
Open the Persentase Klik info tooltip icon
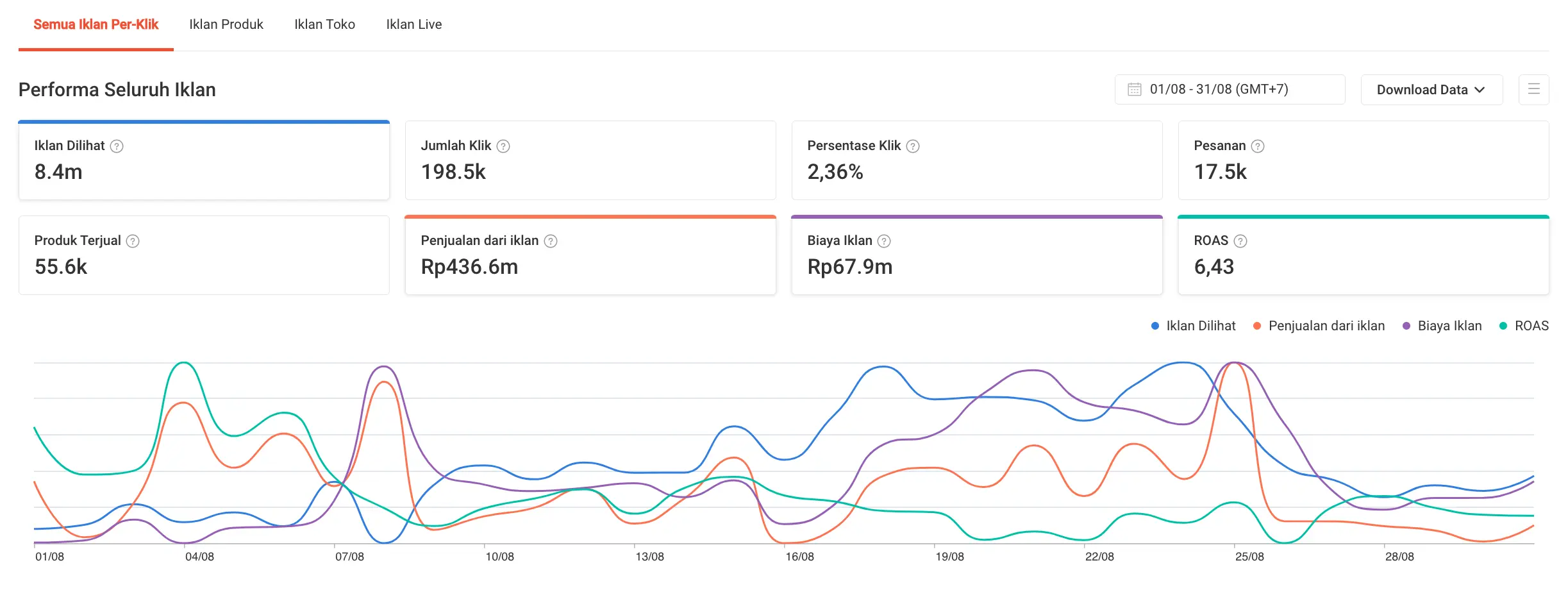(x=913, y=146)
